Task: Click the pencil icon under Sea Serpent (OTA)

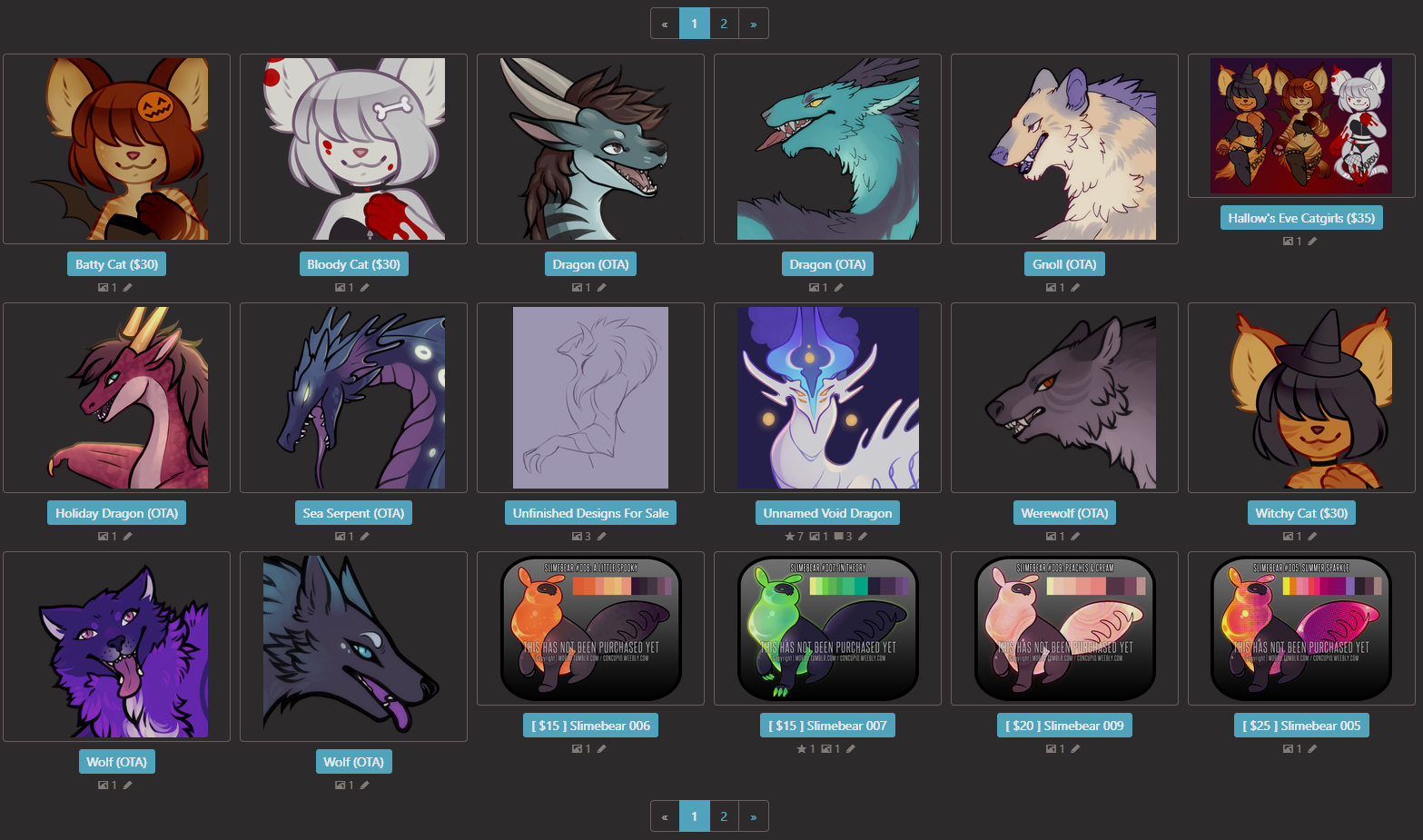Action: click(365, 537)
